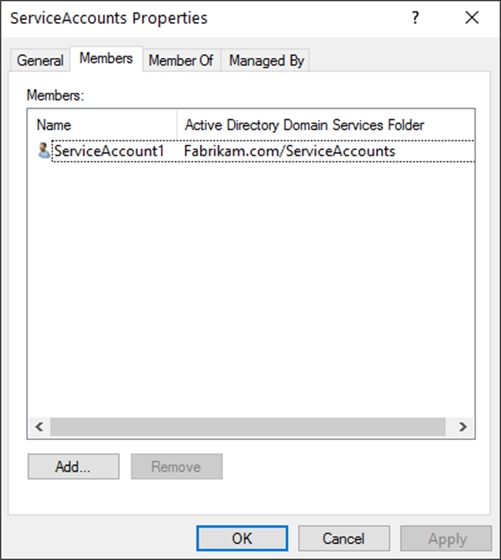Click the Apply button
The width and height of the screenshot is (501, 560).
[446, 538]
